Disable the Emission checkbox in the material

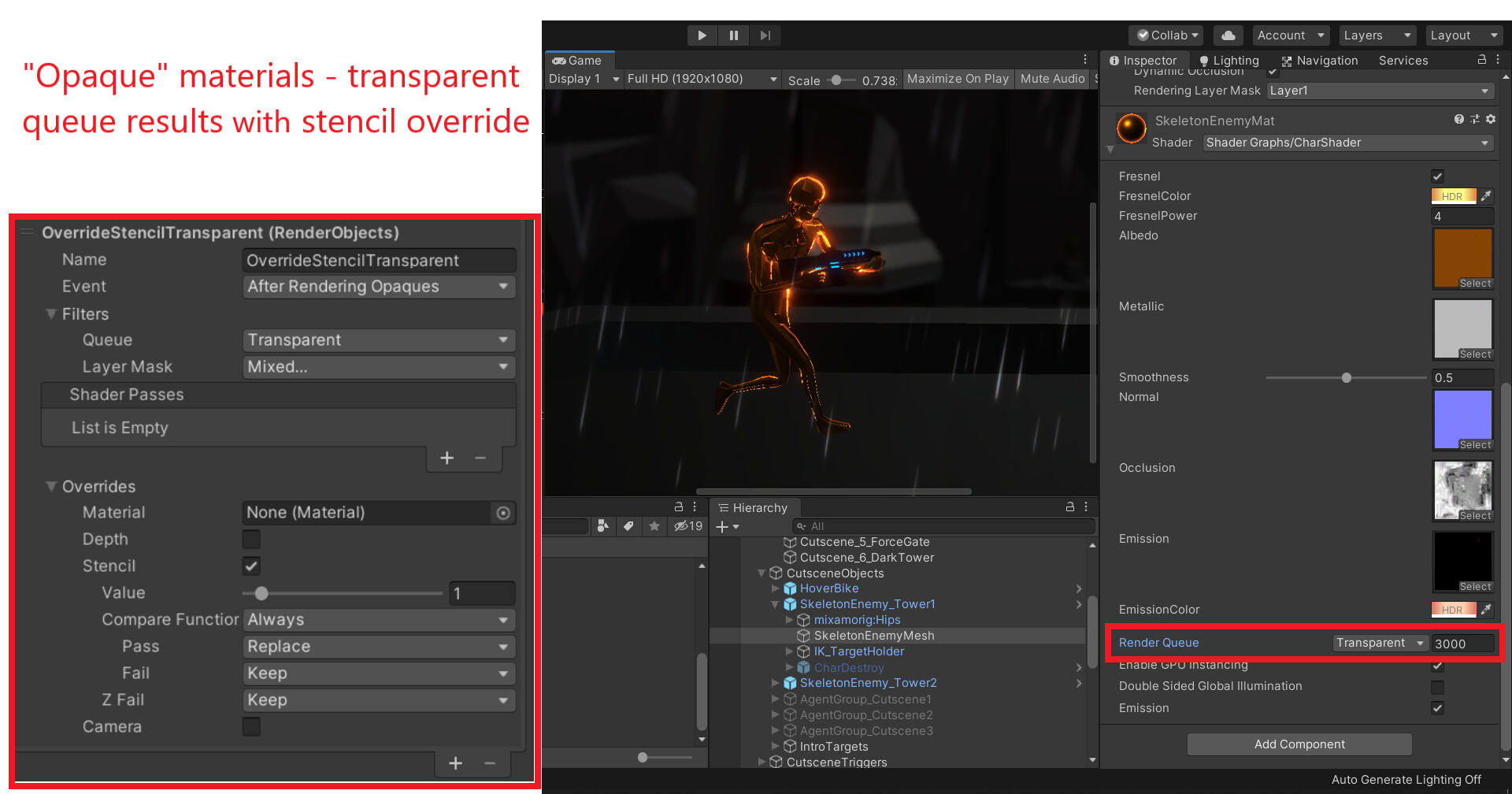pos(1438,708)
